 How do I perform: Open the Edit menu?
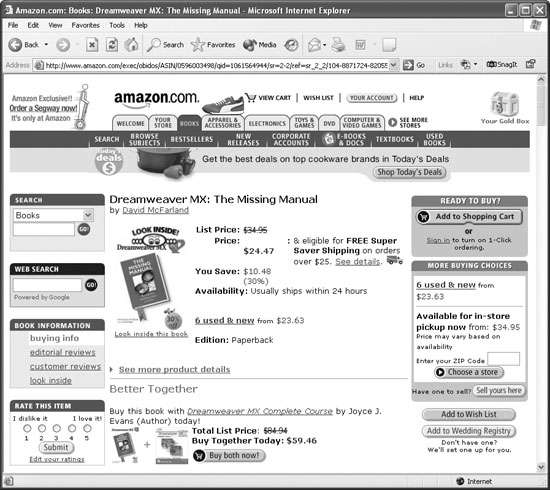click(33, 25)
